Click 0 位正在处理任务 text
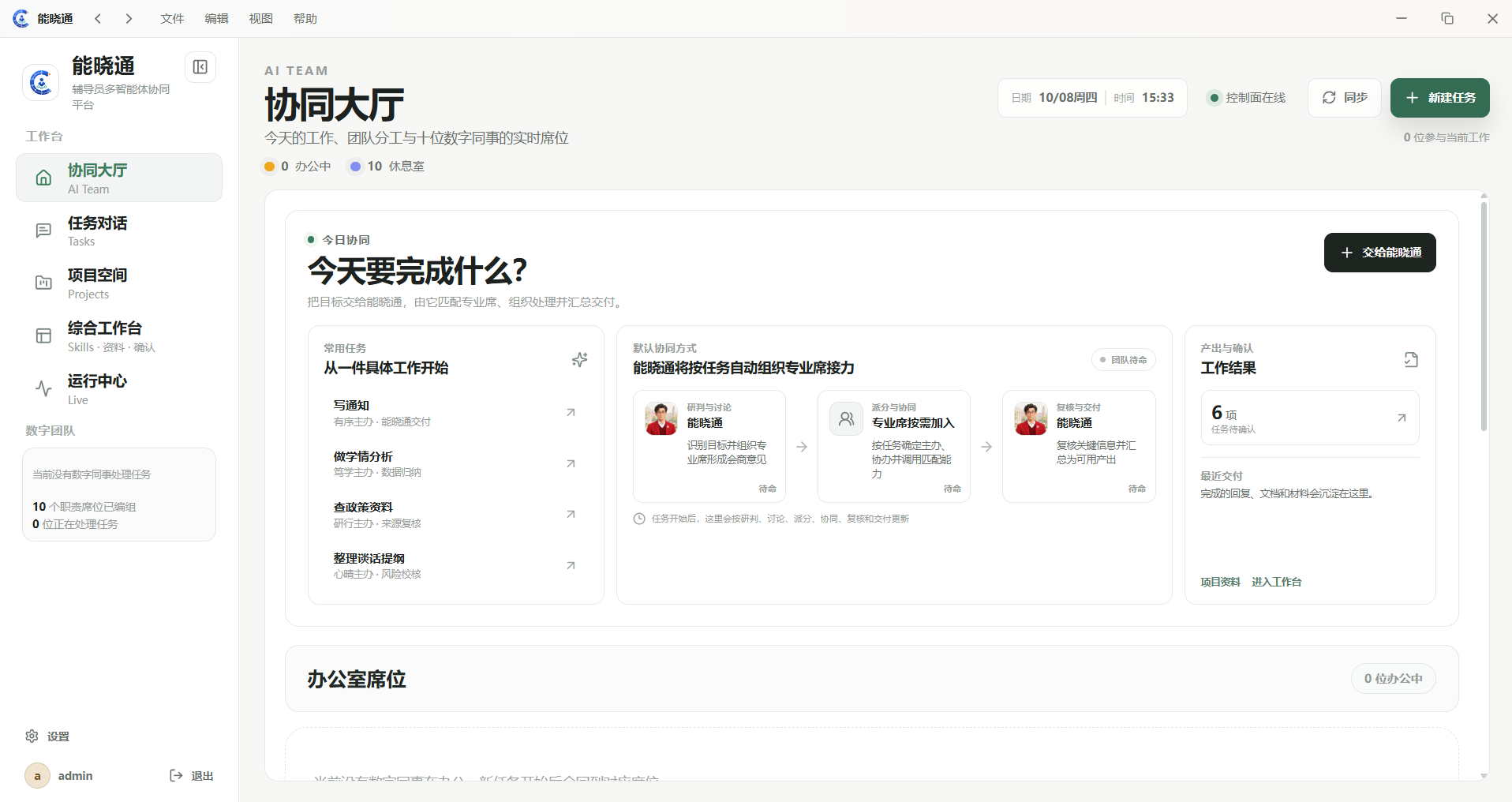The width and height of the screenshot is (1512, 802). pyautogui.click(x=75, y=524)
